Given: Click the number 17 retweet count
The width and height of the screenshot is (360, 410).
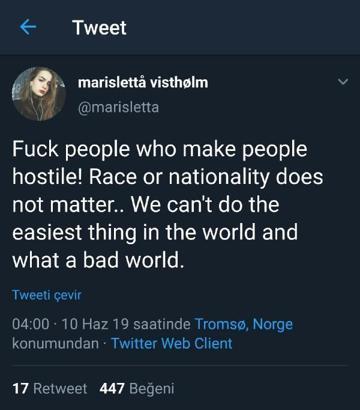Looking at the screenshot, I should coord(20,389).
